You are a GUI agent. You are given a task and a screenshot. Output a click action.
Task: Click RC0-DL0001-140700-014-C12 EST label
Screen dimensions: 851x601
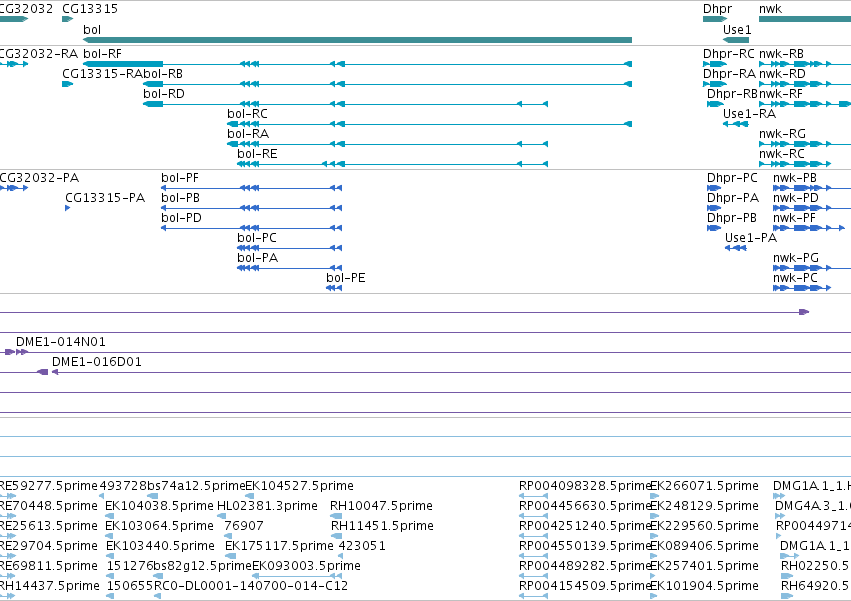[251, 586]
